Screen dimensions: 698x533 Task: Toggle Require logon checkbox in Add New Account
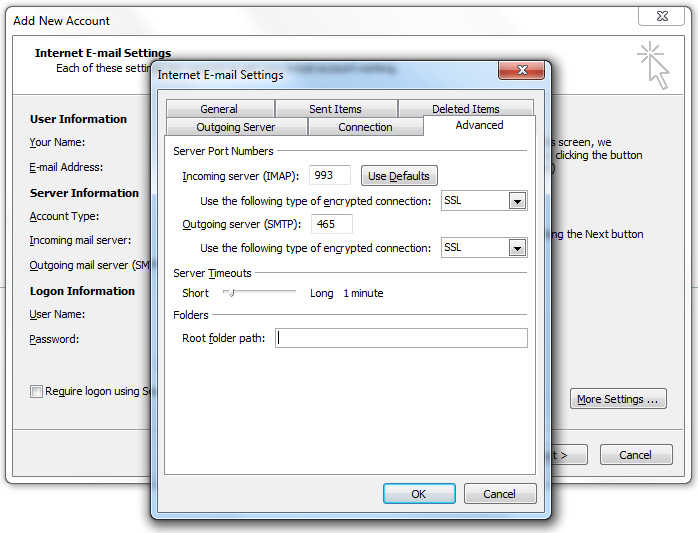(37, 391)
